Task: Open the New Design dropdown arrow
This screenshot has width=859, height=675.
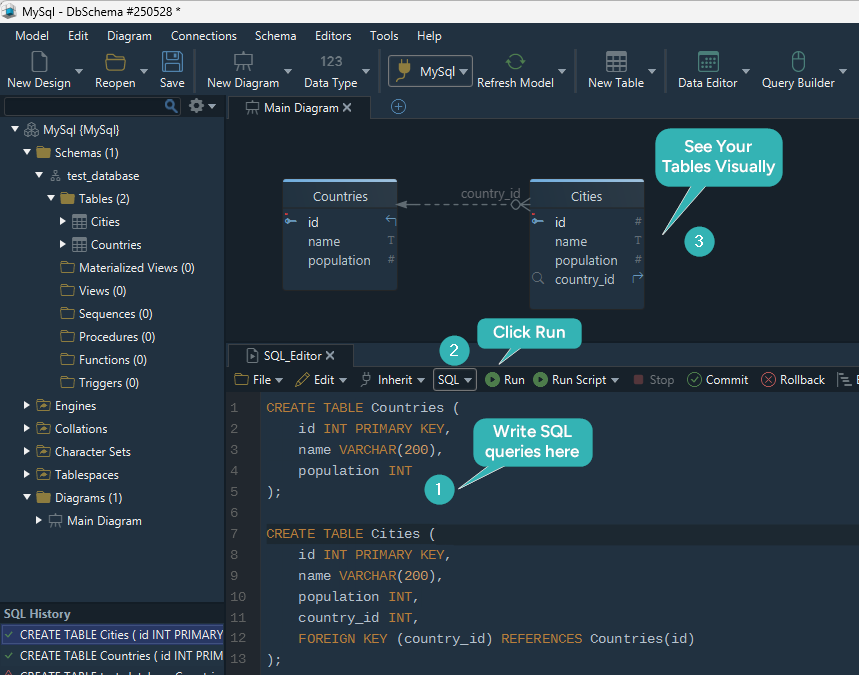Action: tap(79, 71)
